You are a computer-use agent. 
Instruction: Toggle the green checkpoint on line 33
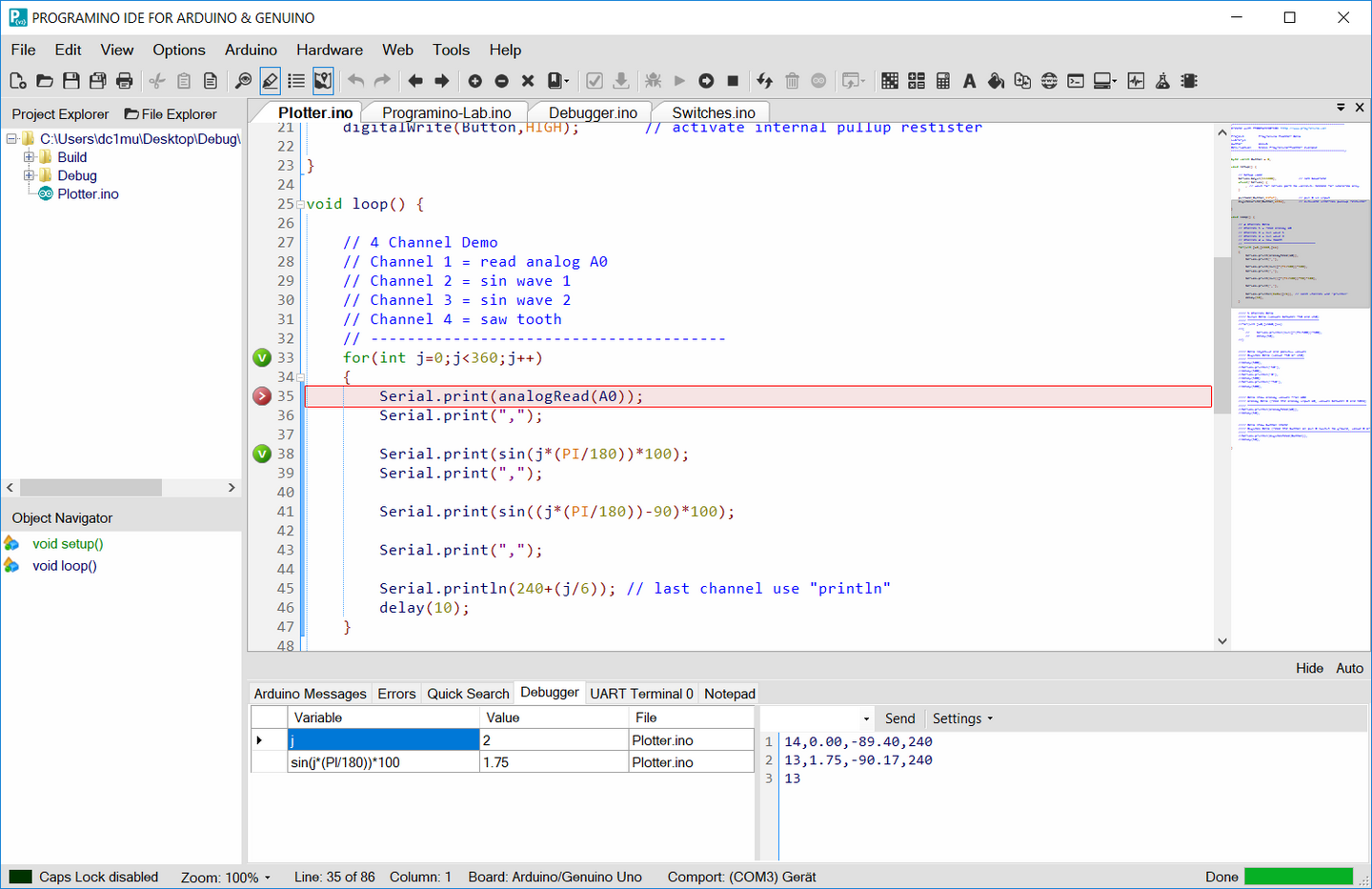[261, 357]
